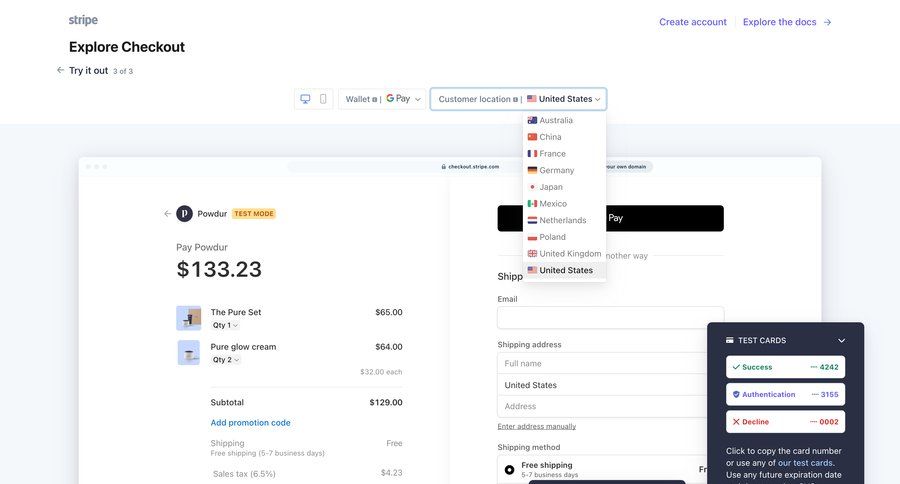Click the TEST MODE badge

pos(254,214)
